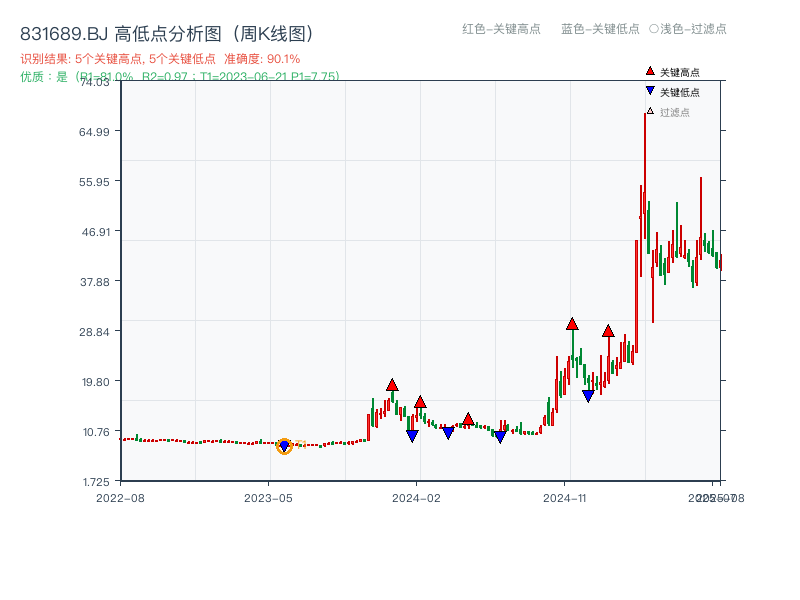Image resolution: width=800 pixels, height=600 pixels.
Task: Select the rightmost red high-point arrow near 2024-11
Action: (609, 330)
